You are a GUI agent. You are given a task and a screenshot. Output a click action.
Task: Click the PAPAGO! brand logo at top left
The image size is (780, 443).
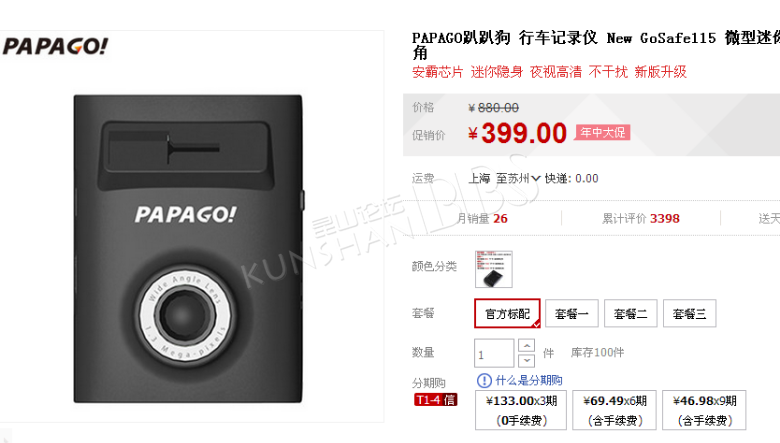pyautogui.click(x=55, y=46)
